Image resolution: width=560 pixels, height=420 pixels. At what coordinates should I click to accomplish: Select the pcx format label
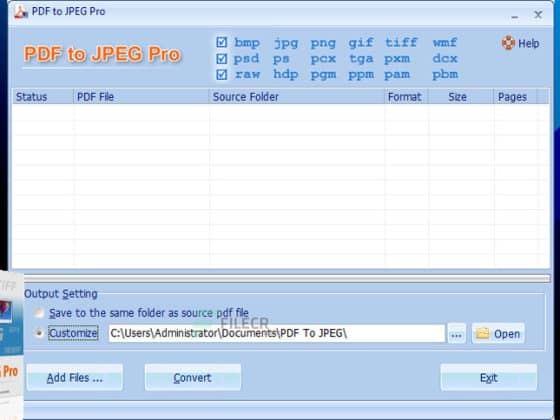point(323,59)
